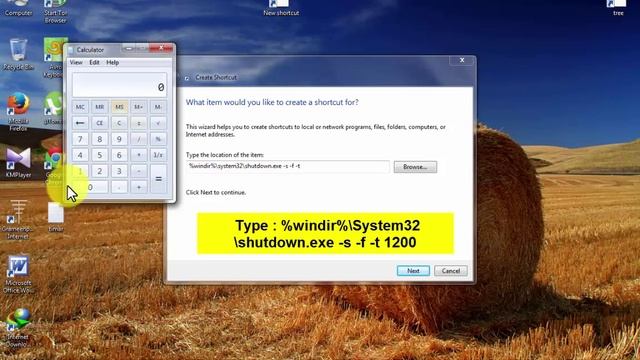This screenshot has width=640, height=360.
Task: Click digit 8 on the Calculator
Action: [x=100, y=139]
